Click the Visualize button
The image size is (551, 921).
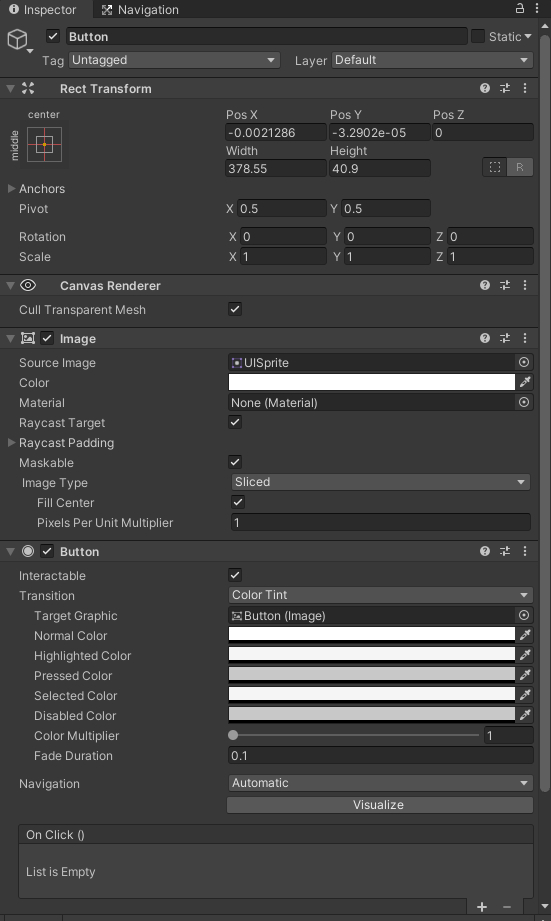click(x=380, y=805)
